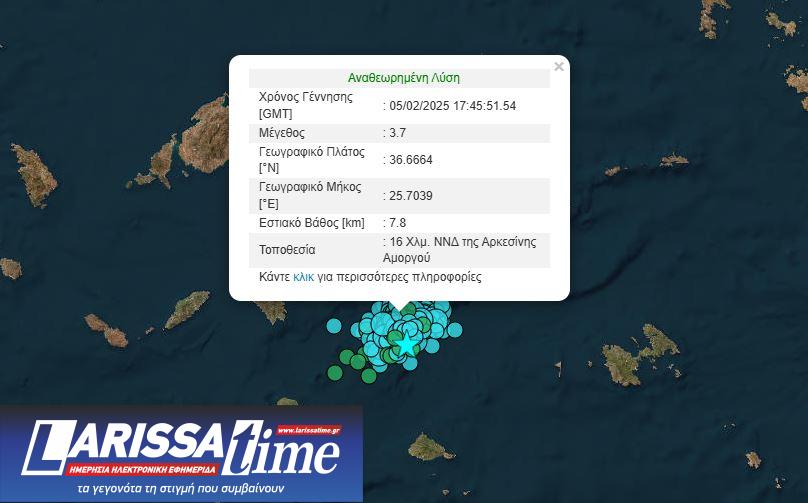Close the earthquake info popup

pos(559,67)
